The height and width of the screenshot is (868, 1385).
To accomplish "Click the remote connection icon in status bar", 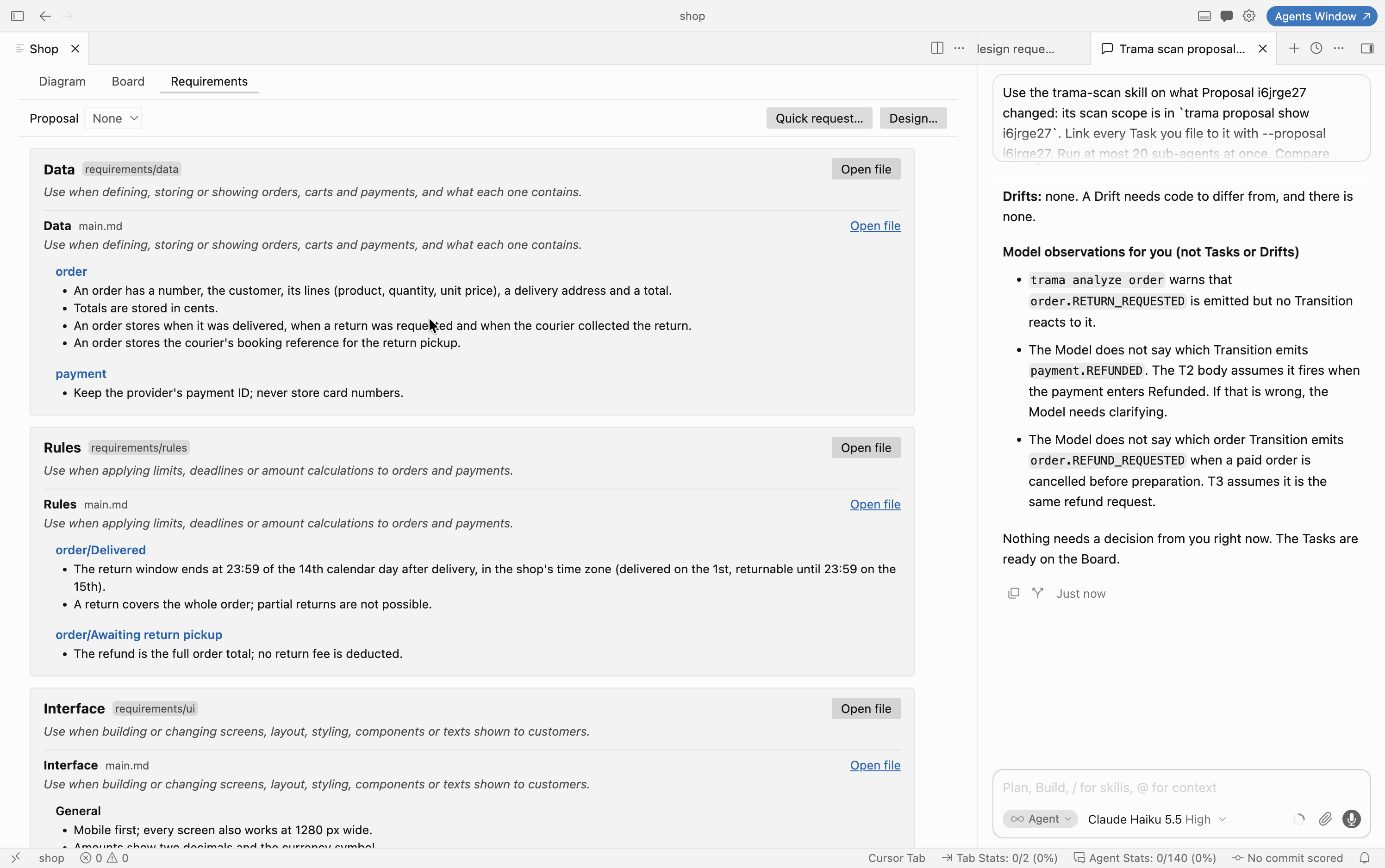I will tap(16, 858).
